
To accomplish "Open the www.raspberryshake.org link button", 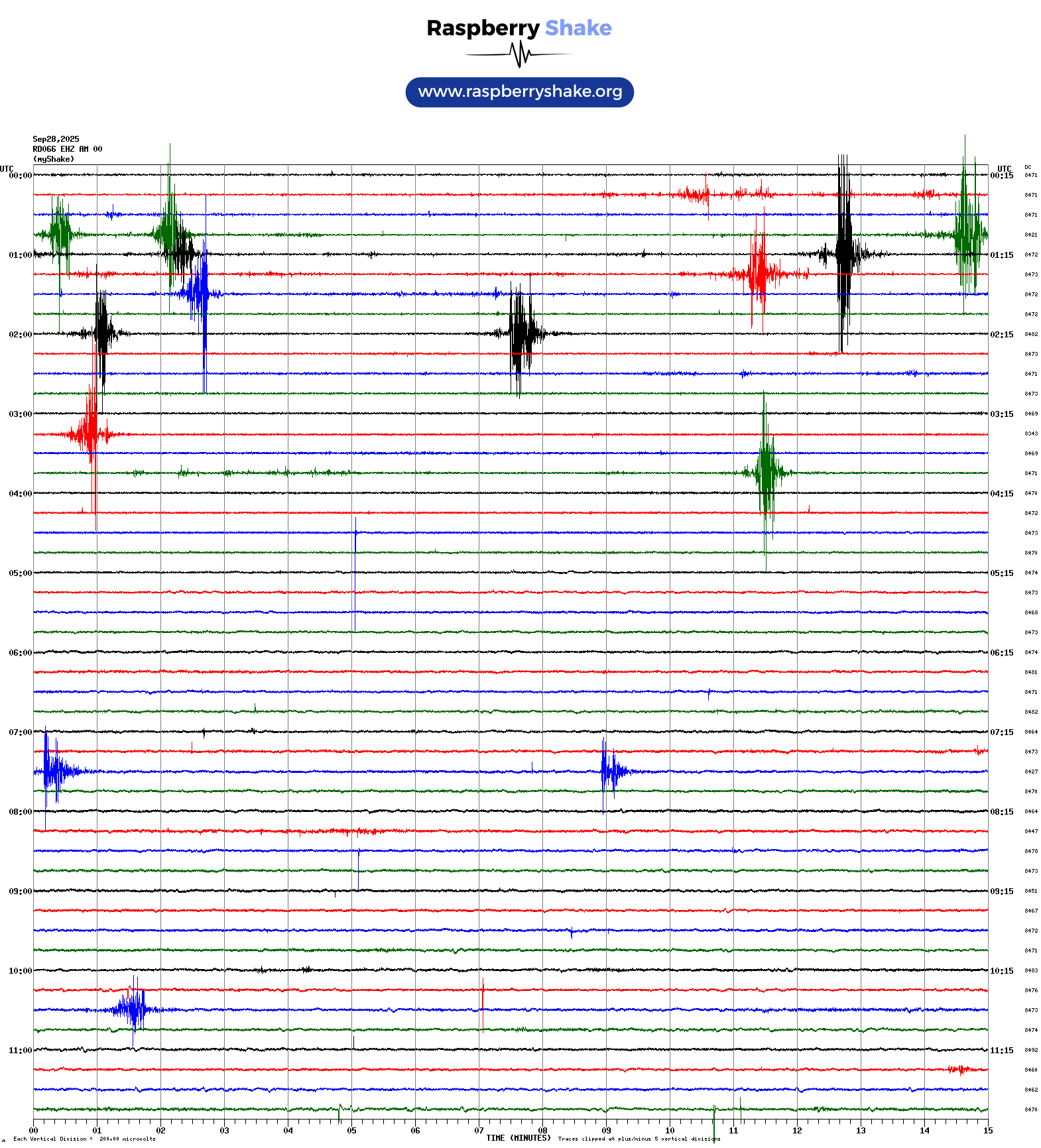I will tap(520, 92).
